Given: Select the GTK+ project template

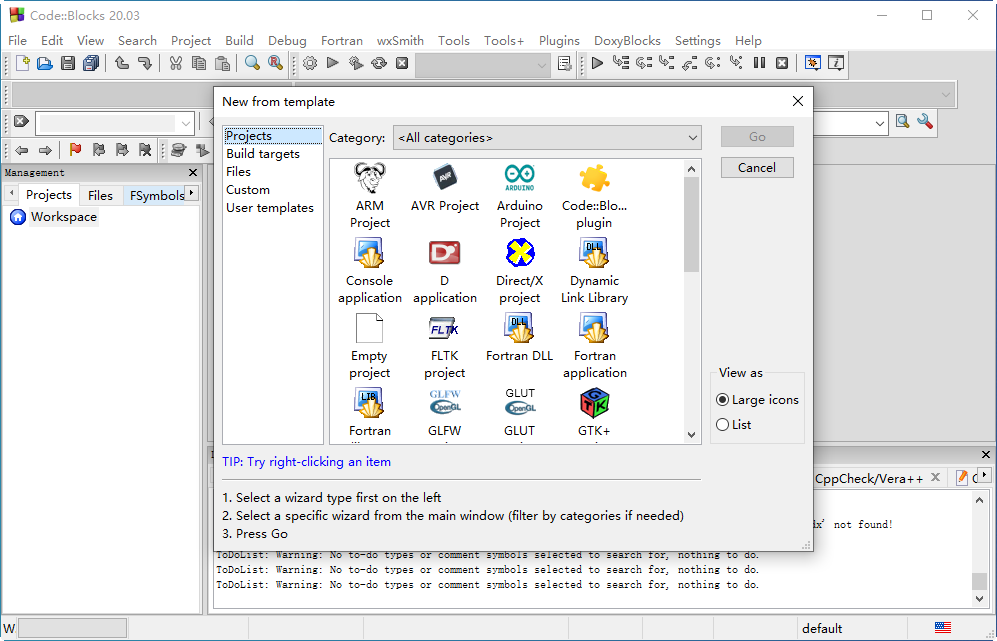Looking at the screenshot, I should (594, 412).
